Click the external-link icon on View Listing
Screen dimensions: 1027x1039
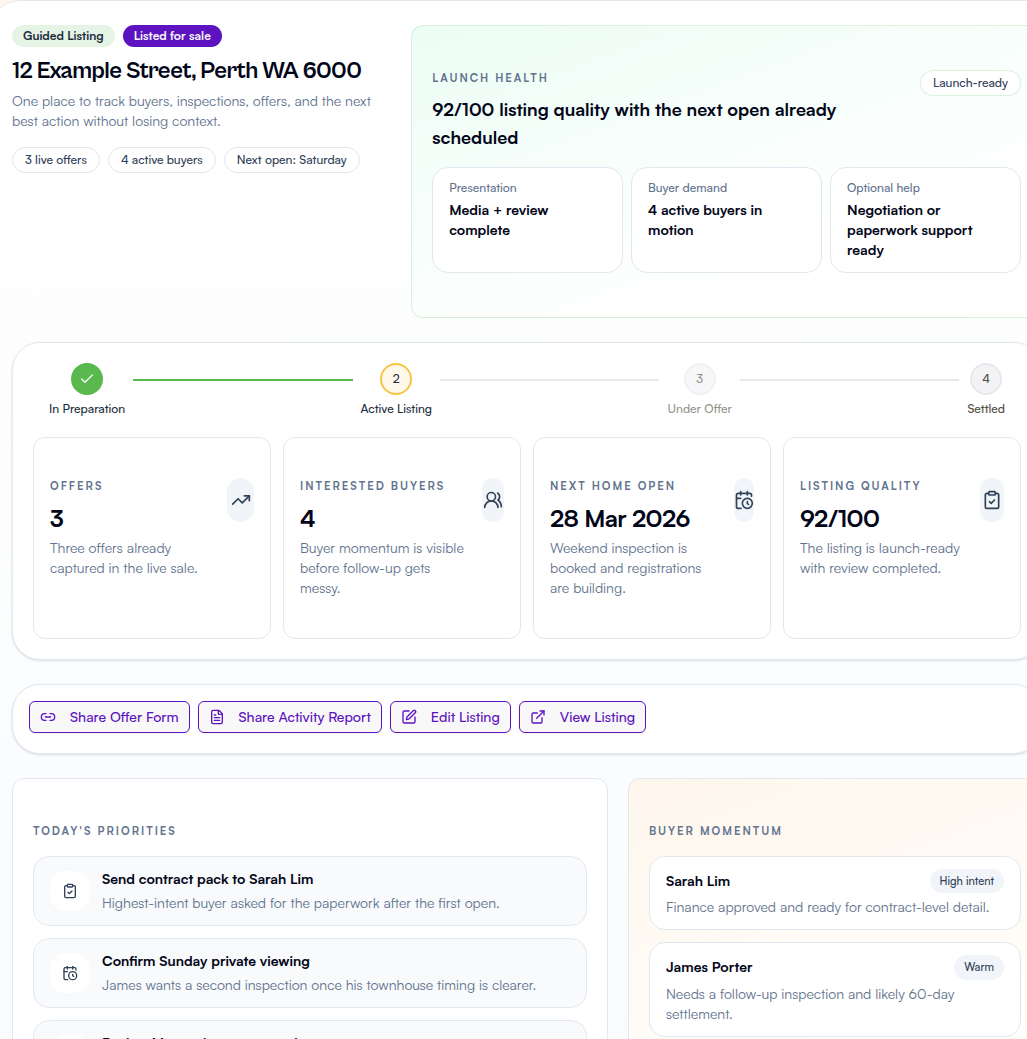pyautogui.click(x=538, y=717)
